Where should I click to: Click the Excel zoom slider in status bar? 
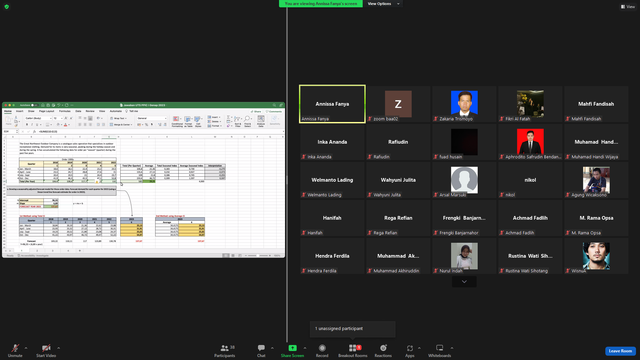(x=259, y=256)
